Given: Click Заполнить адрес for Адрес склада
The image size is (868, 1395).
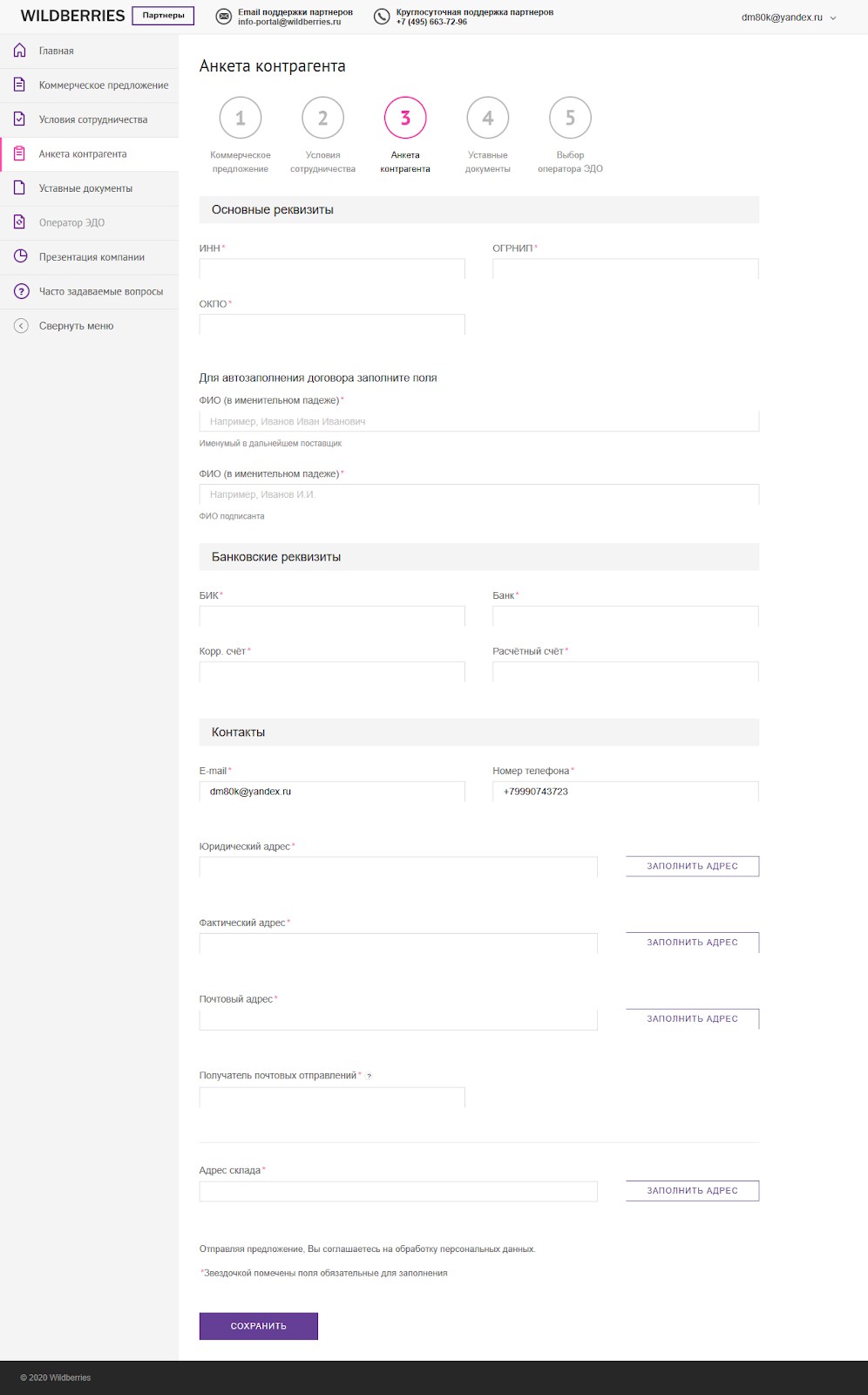Looking at the screenshot, I should (692, 1190).
